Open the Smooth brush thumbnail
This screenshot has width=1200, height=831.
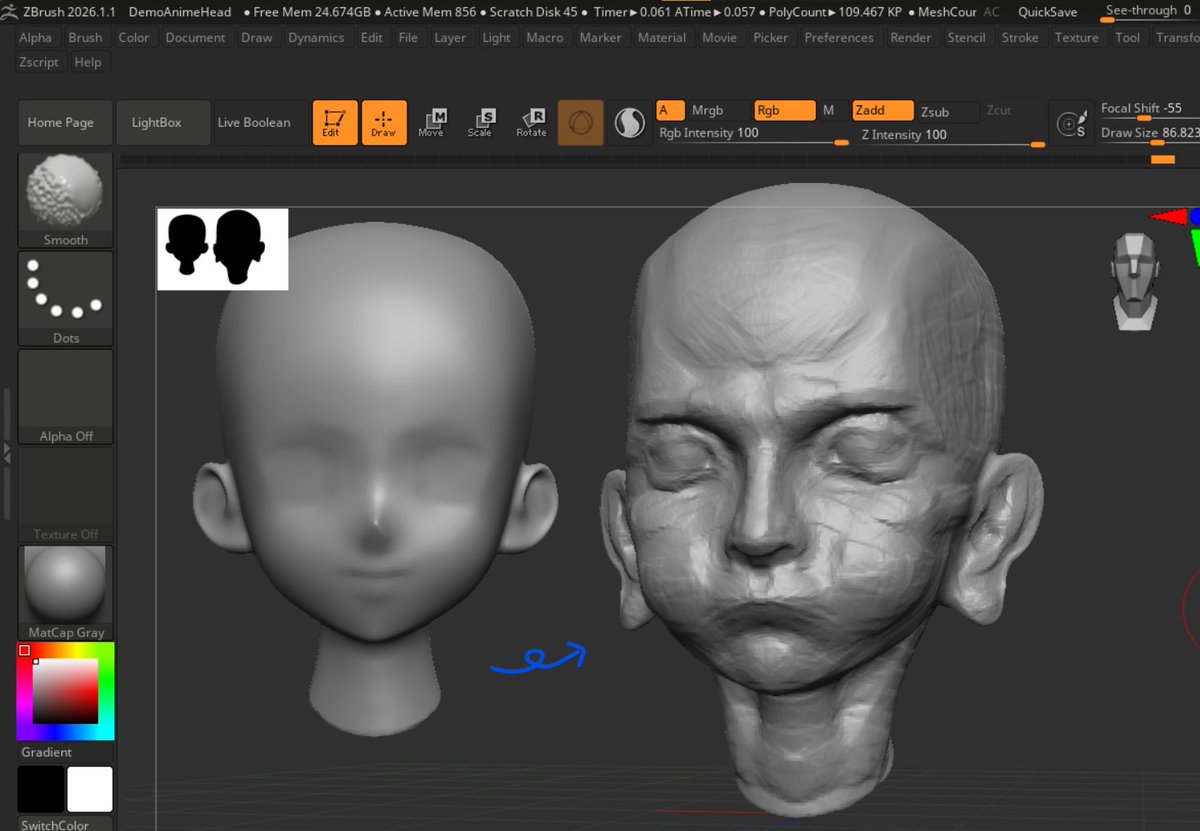66,202
